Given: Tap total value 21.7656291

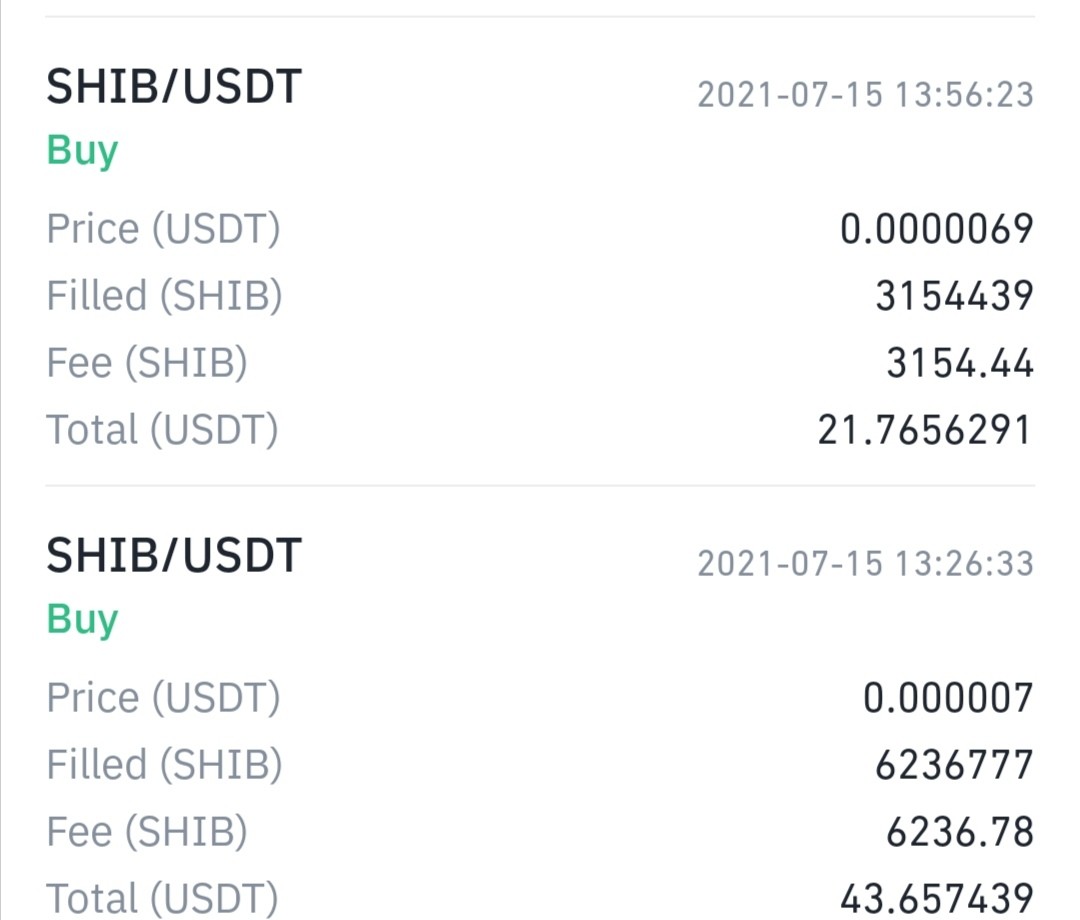Looking at the screenshot, I should click(x=924, y=430).
